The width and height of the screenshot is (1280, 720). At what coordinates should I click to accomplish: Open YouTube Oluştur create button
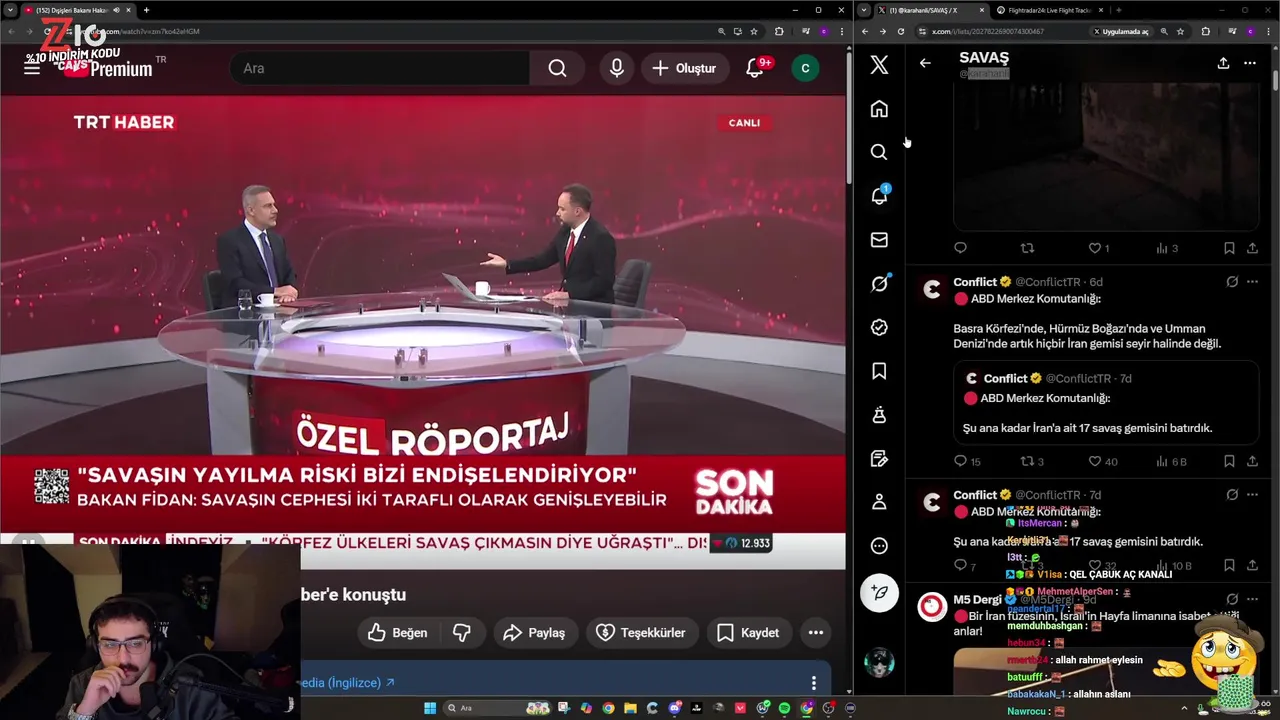pos(684,68)
